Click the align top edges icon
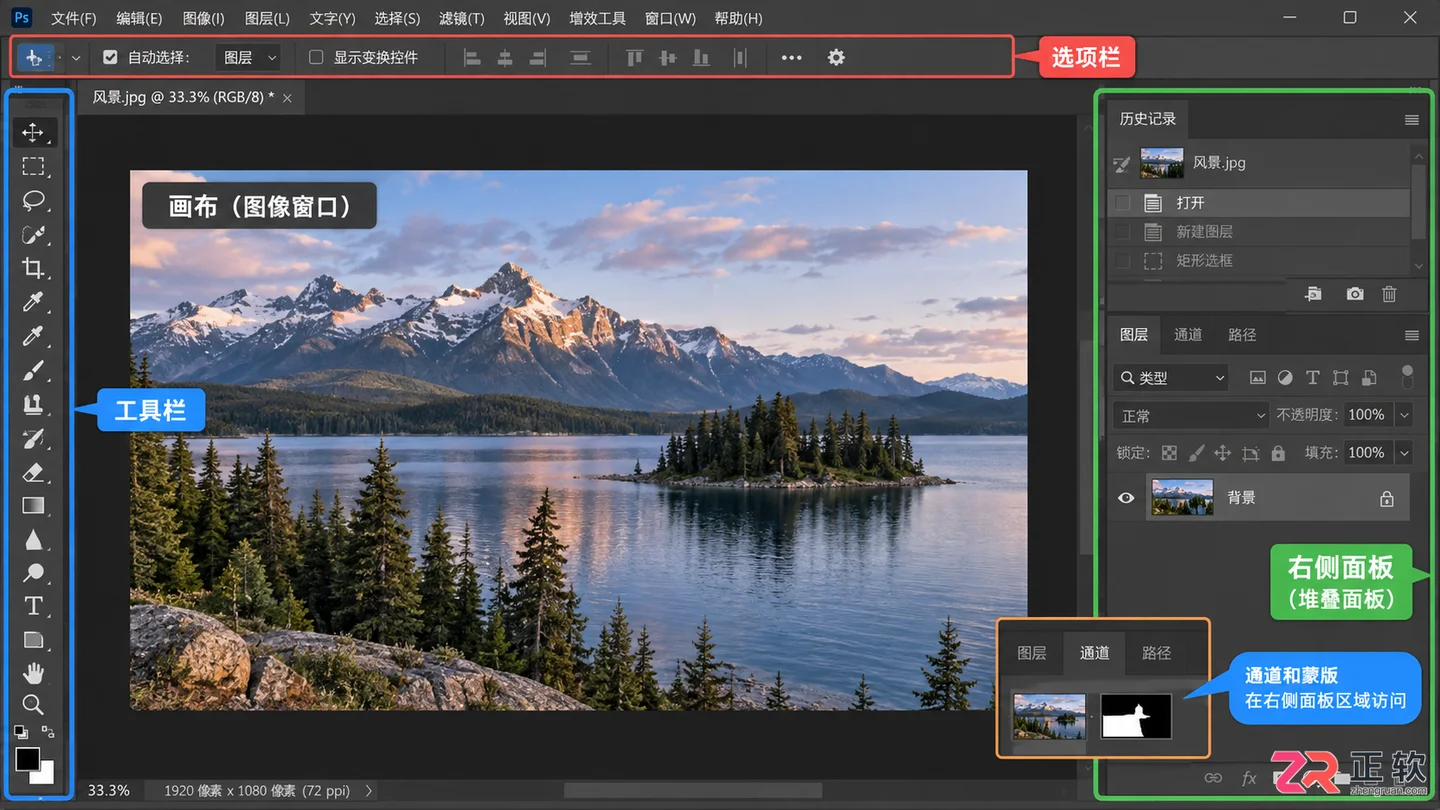 (x=634, y=58)
